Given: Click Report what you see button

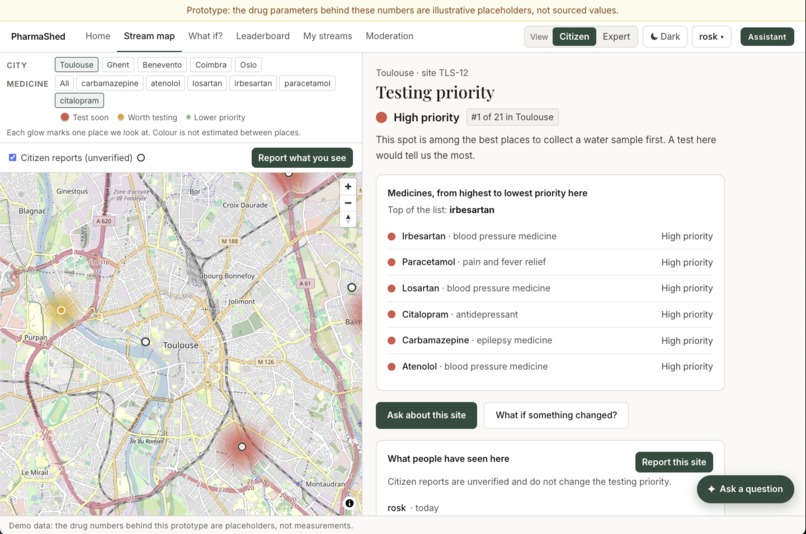Looking at the screenshot, I should [302, 158].
